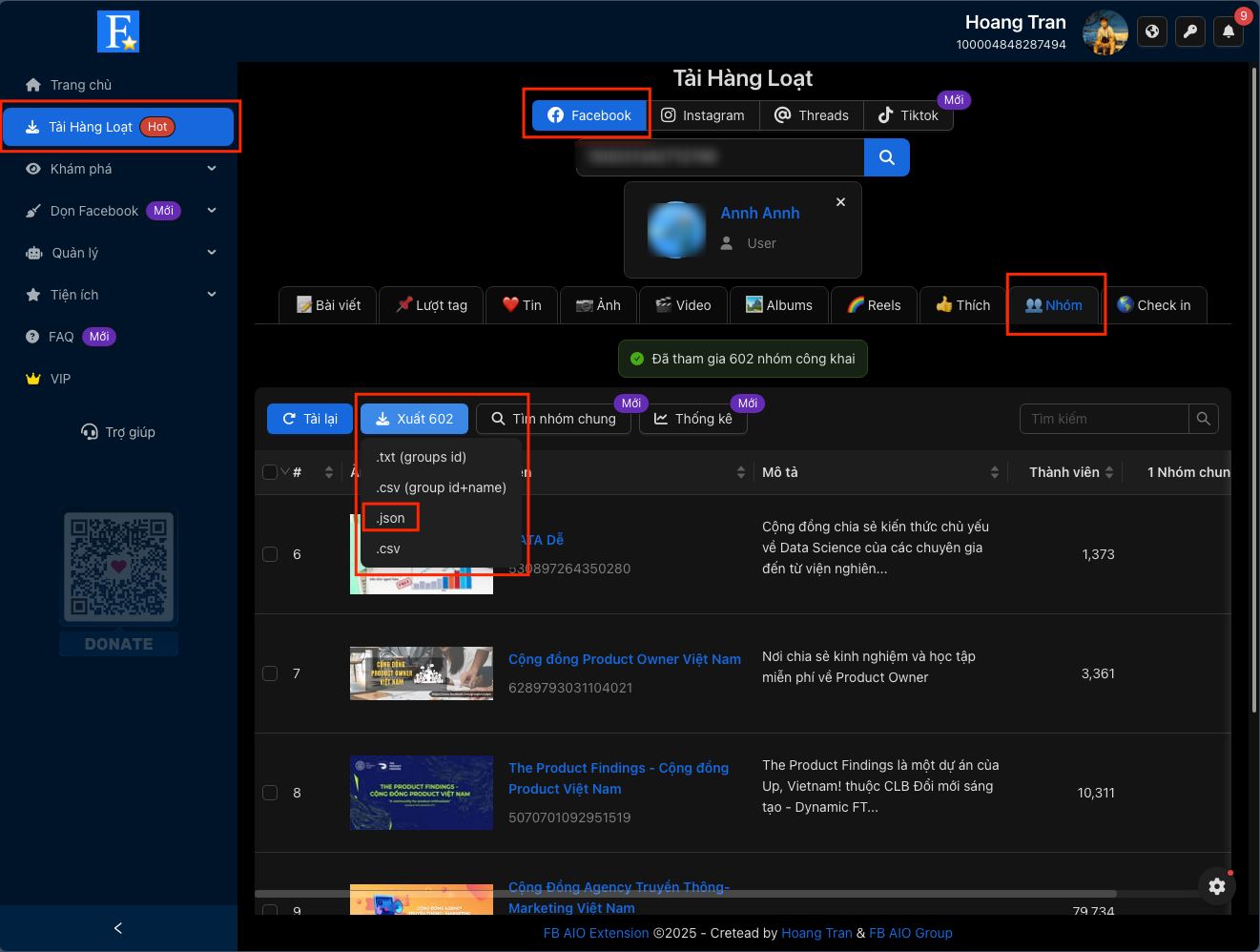Click the globe language icon
This screenshot has height=952, width=1260.
tap(1152, 31)
